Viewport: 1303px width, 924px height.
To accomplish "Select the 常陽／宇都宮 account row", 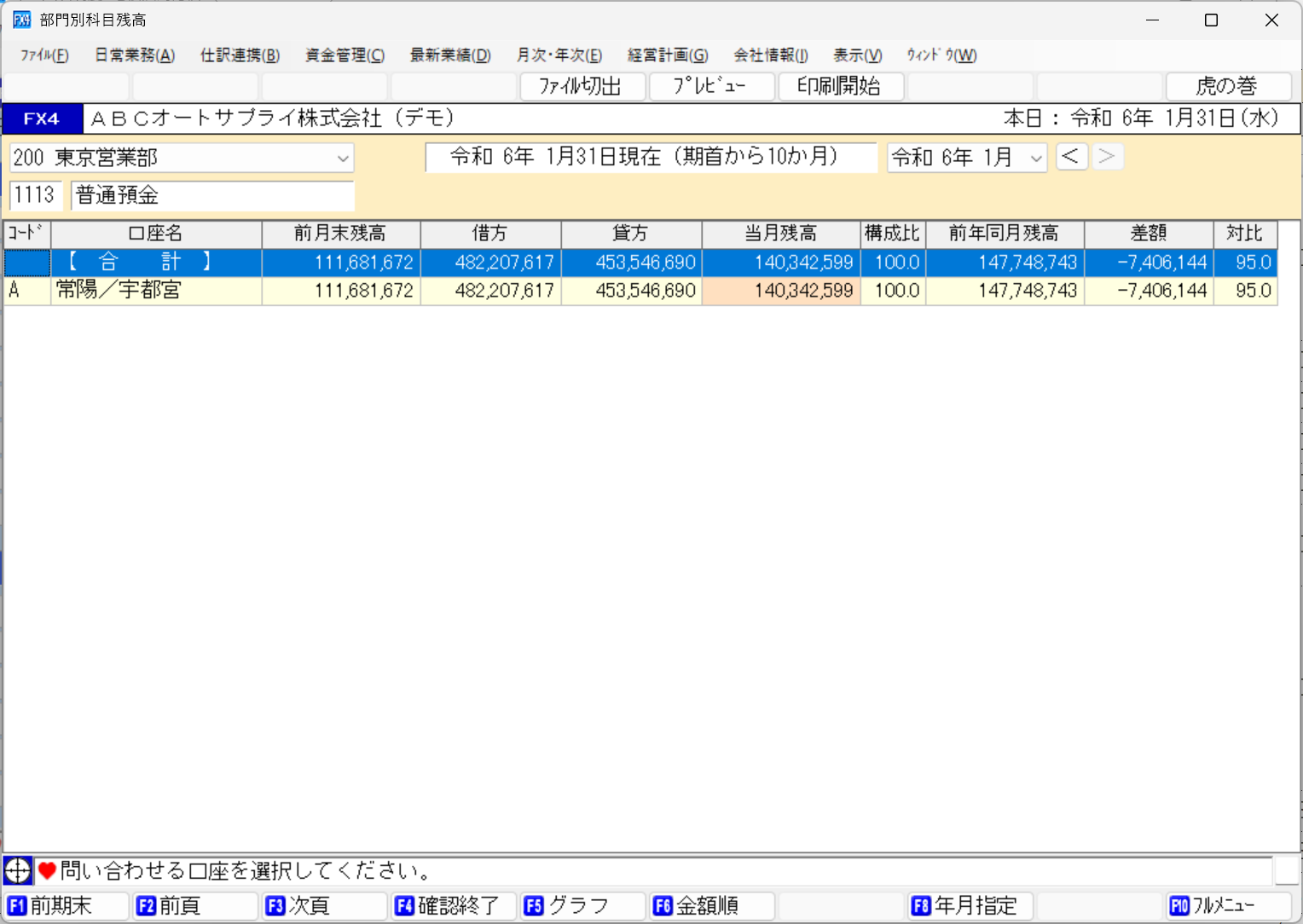I will click(153, 290).
